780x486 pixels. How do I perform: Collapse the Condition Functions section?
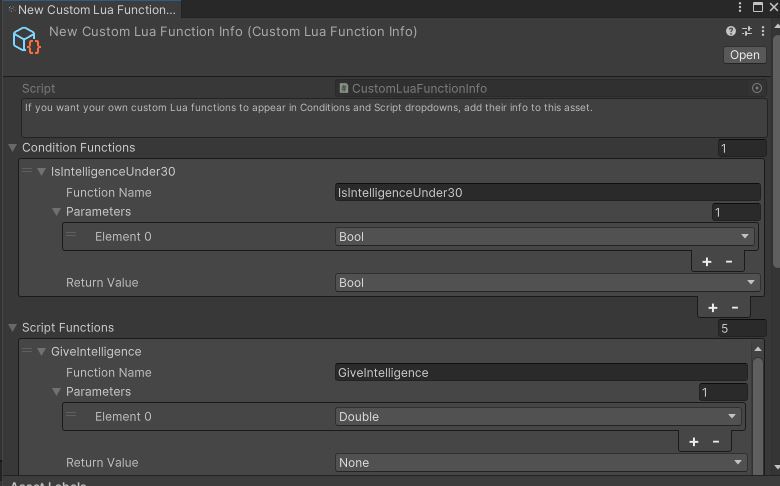[x=12, y=148]
